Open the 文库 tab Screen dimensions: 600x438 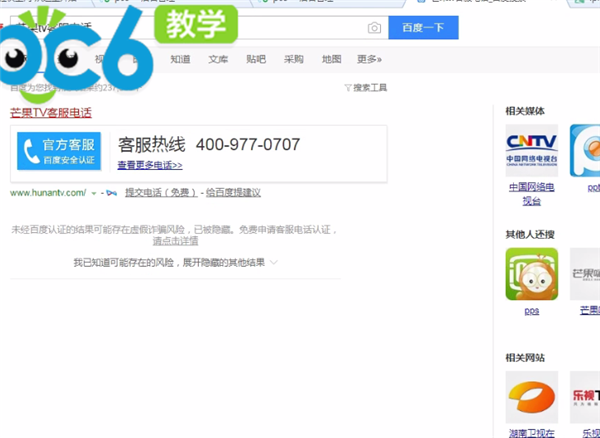[x=218, y=59]
